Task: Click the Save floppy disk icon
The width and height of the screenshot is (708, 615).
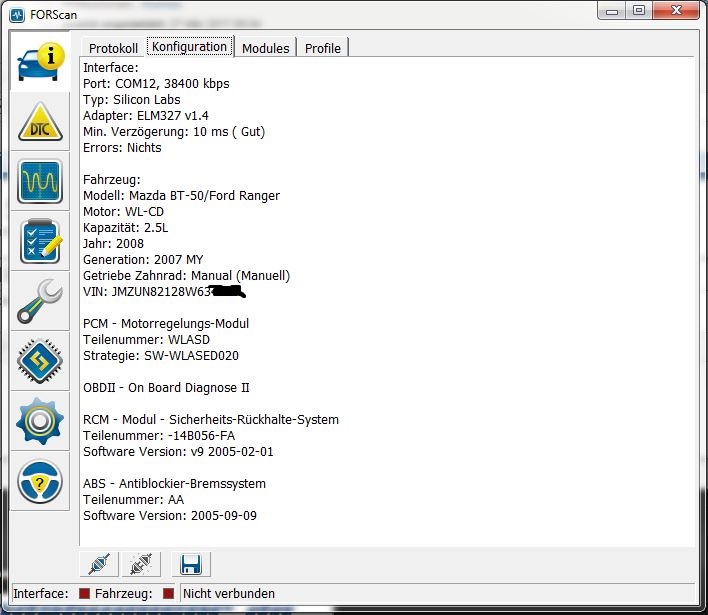Action: (x=191, y=564)
